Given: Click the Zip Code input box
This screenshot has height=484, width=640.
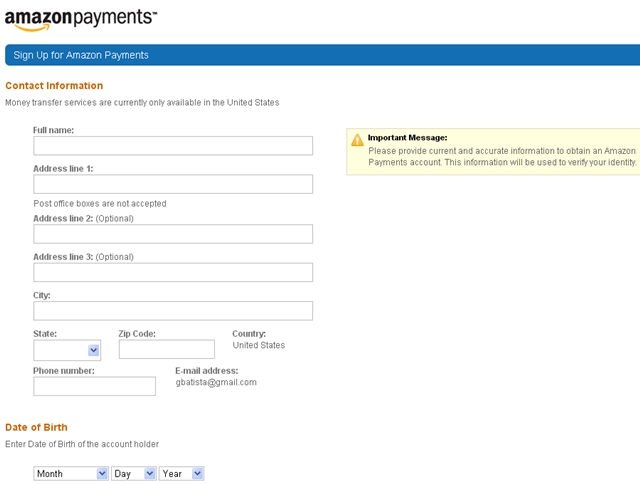Looking at the screenshot, I should click(167, 349).
